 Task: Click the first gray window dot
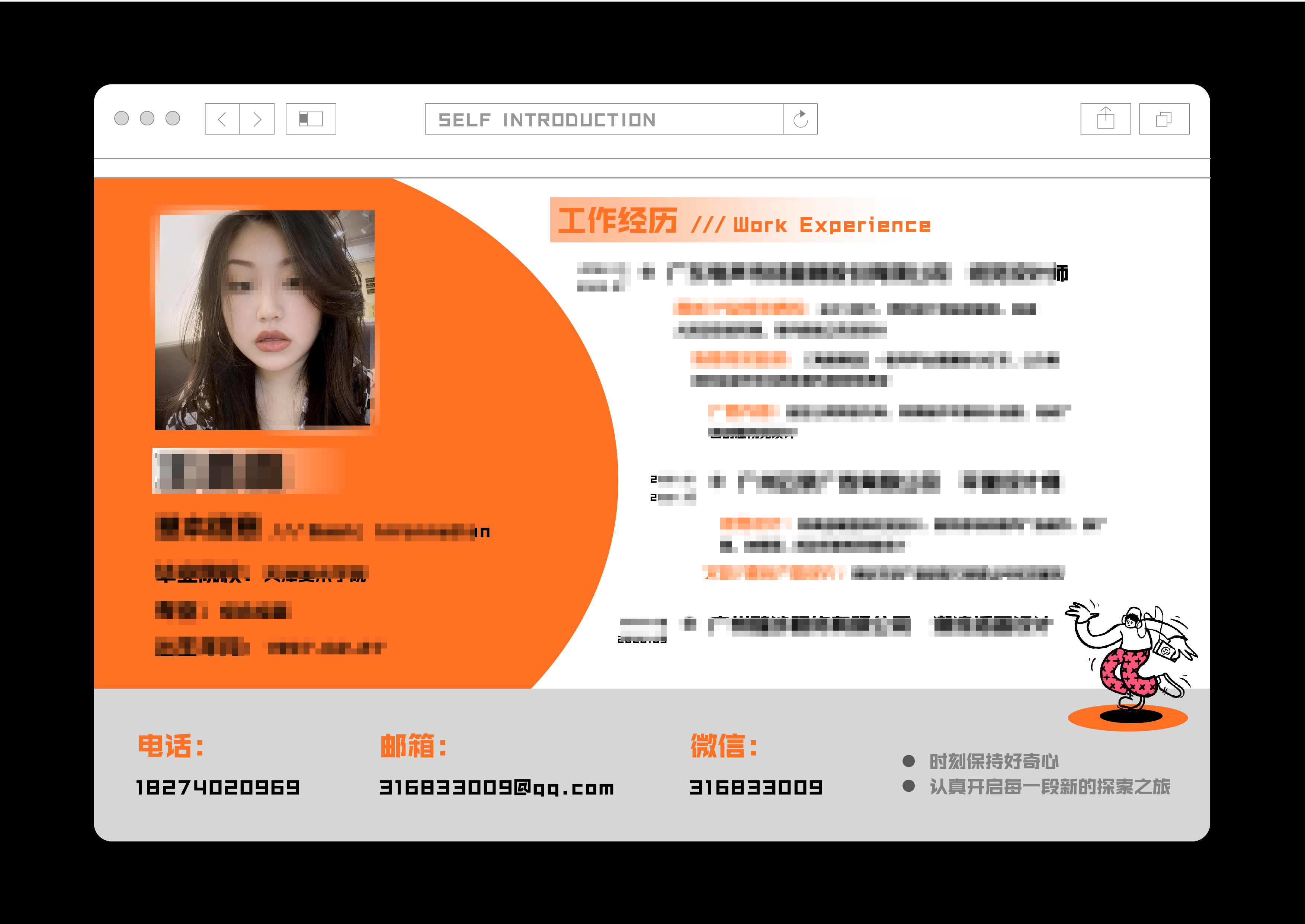121,118
